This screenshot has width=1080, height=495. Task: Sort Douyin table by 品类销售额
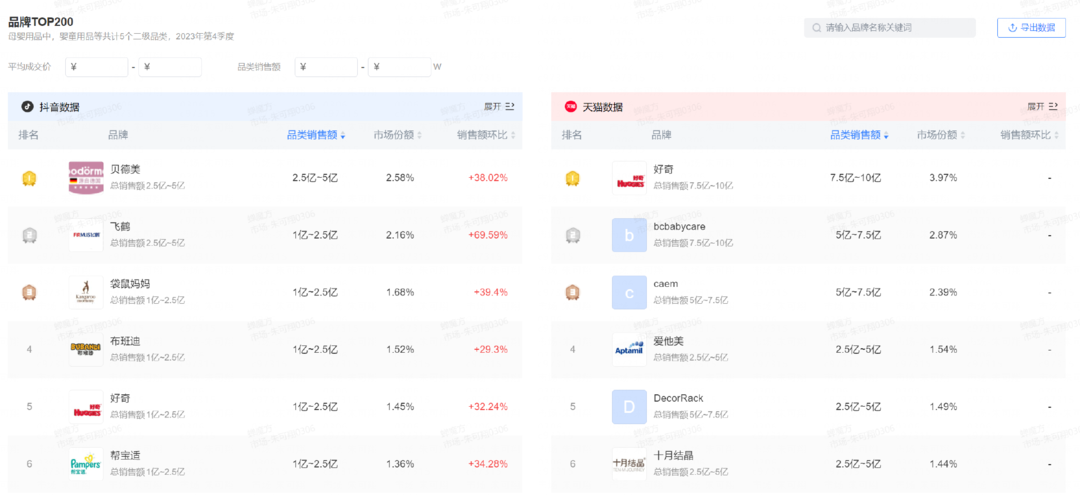(315, 135)
